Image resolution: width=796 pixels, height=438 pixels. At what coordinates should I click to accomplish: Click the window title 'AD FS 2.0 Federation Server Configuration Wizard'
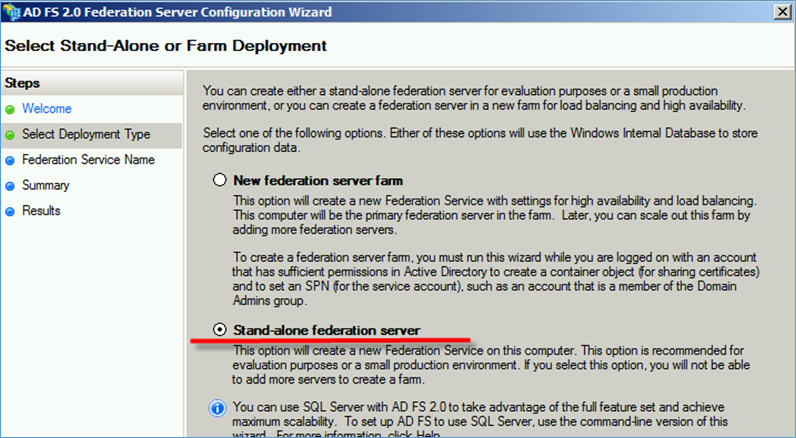[178, 12]
